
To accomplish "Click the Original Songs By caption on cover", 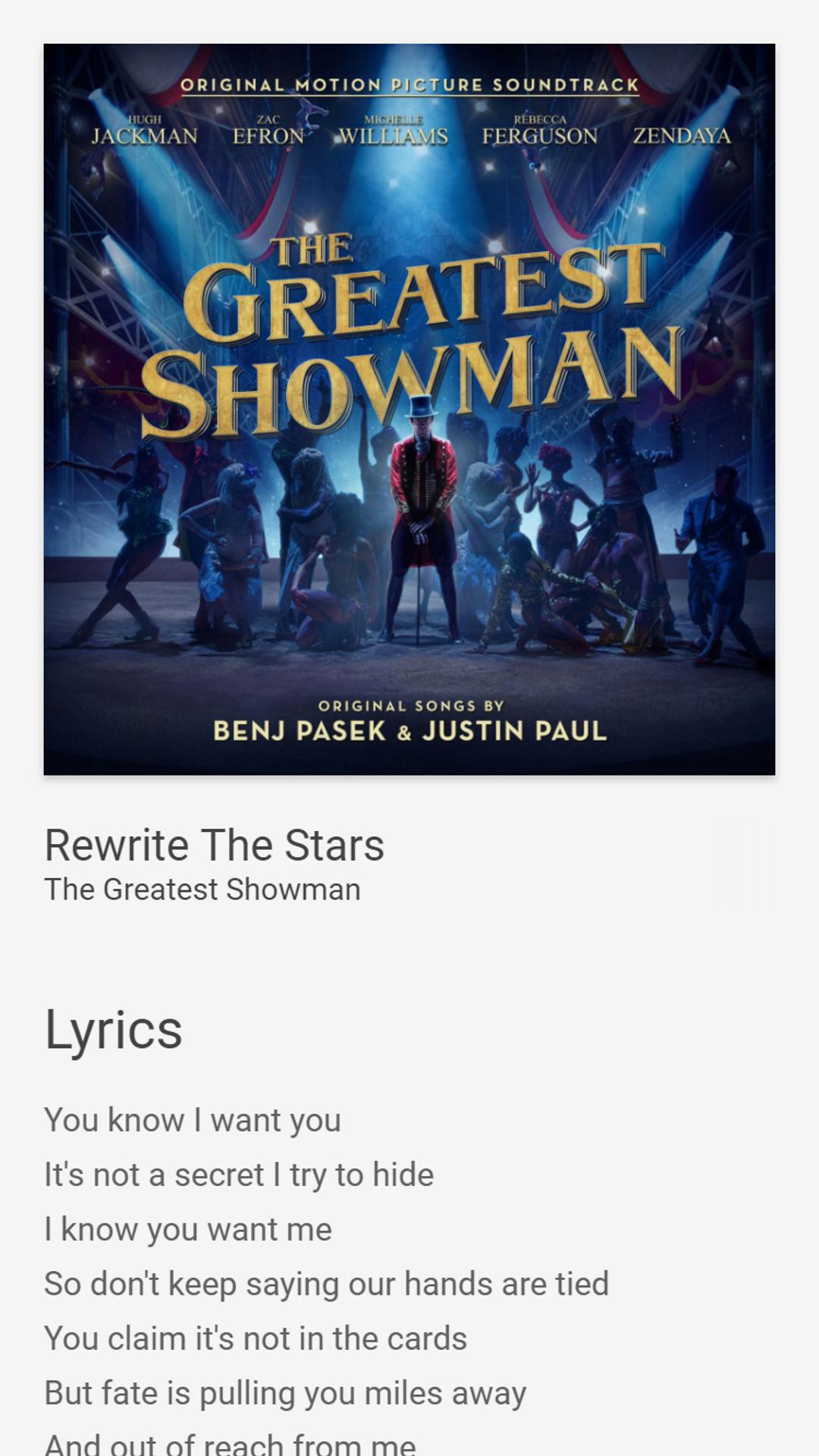I will [x=410, y=706].
